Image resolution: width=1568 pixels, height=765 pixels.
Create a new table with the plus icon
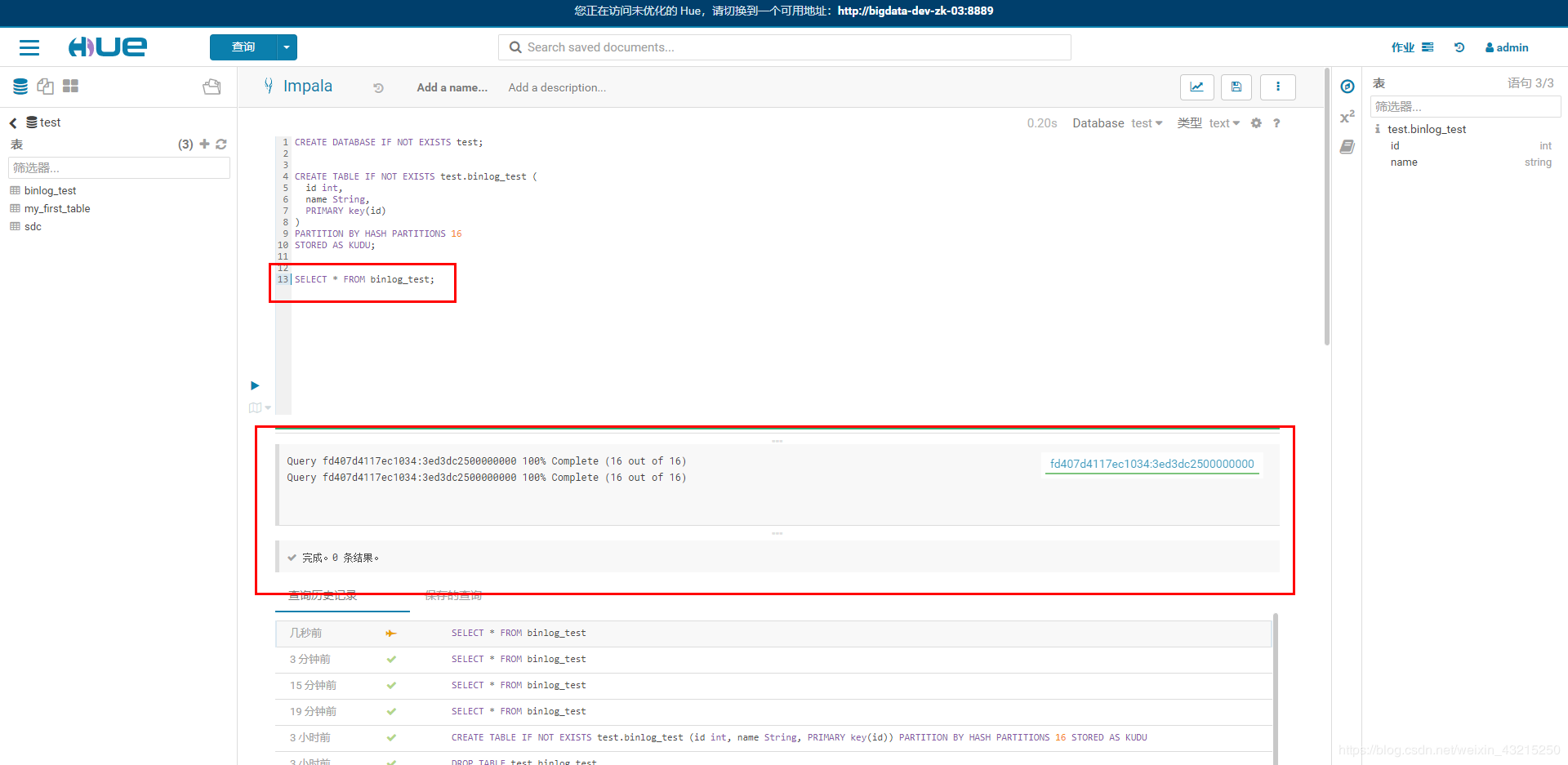(x=205, y=145)
